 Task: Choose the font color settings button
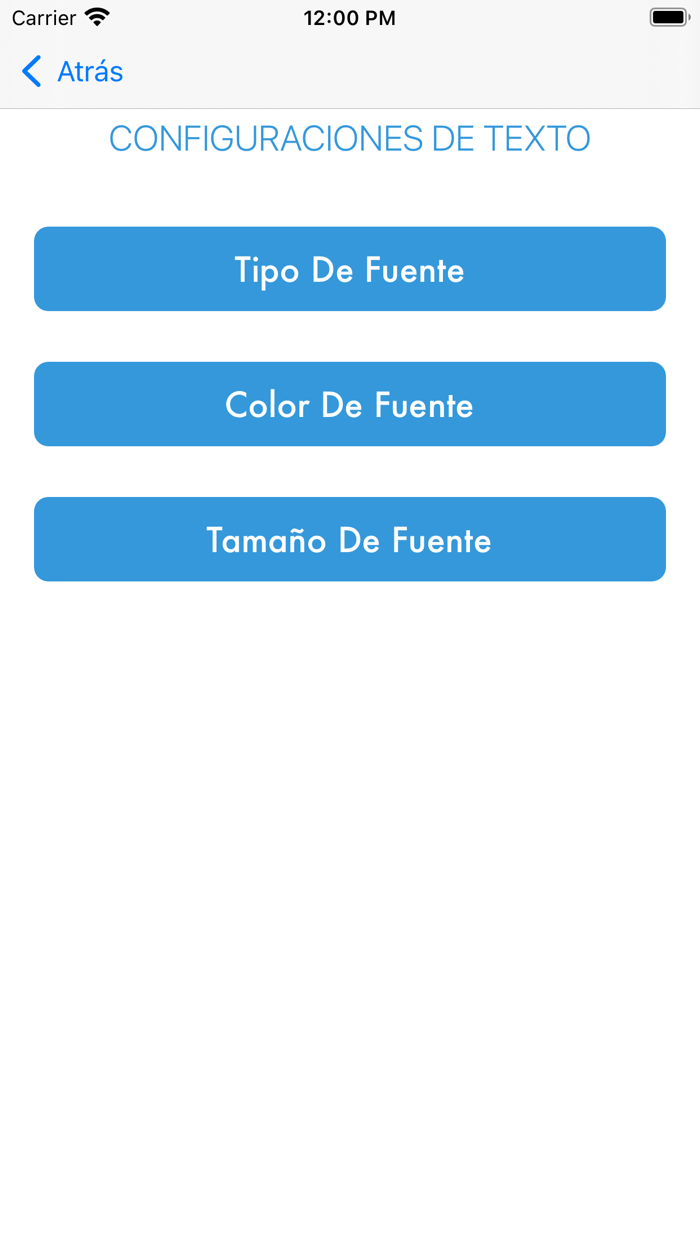(x=350, y=404)
